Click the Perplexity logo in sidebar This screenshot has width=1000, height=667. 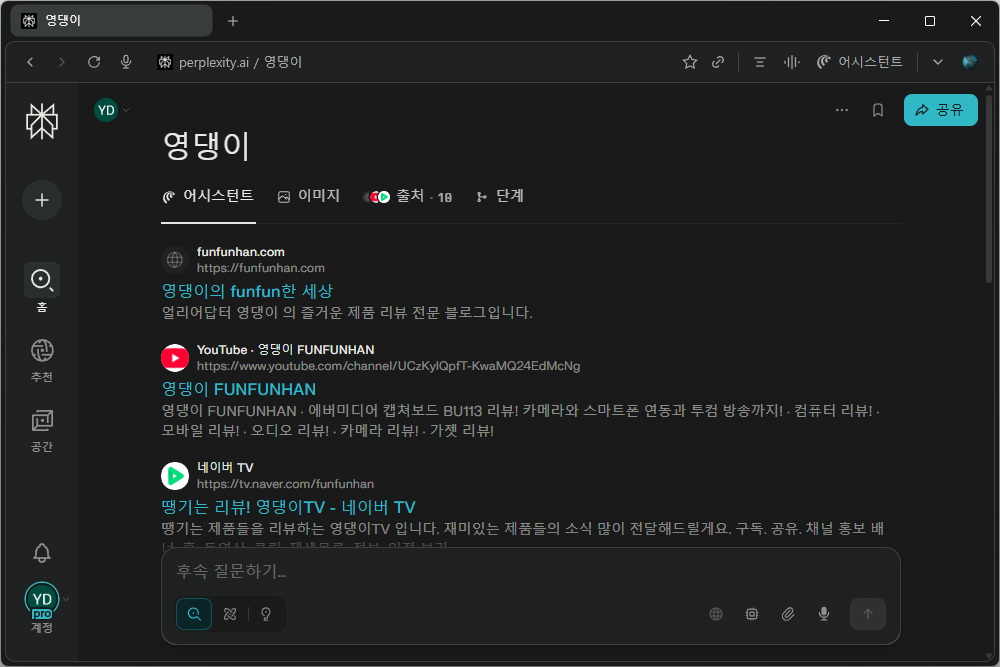point(41,121)
